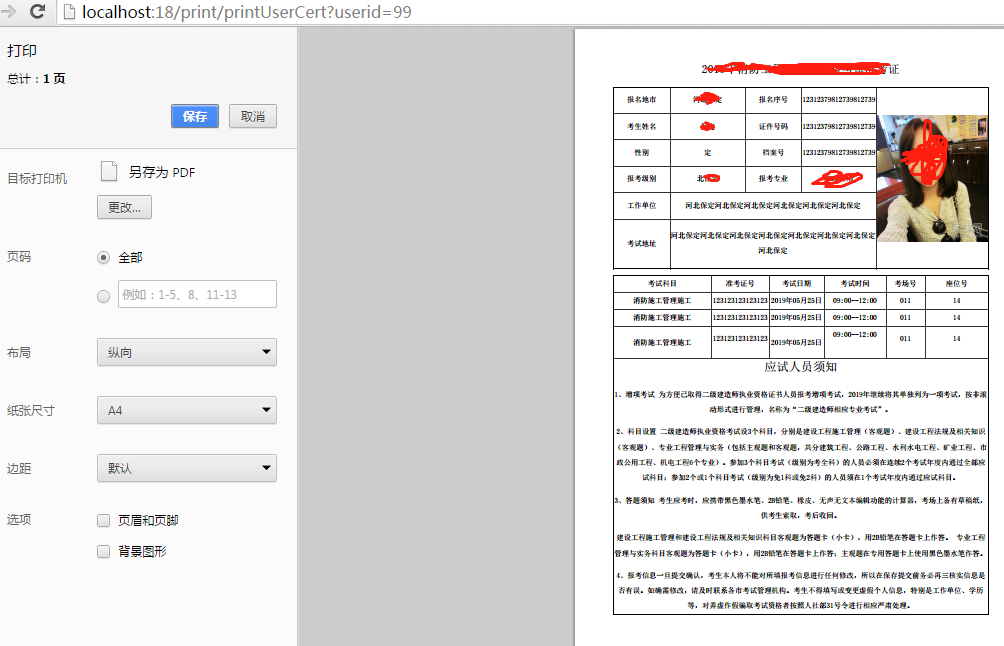Select the 全部 pages radio button

103,257
